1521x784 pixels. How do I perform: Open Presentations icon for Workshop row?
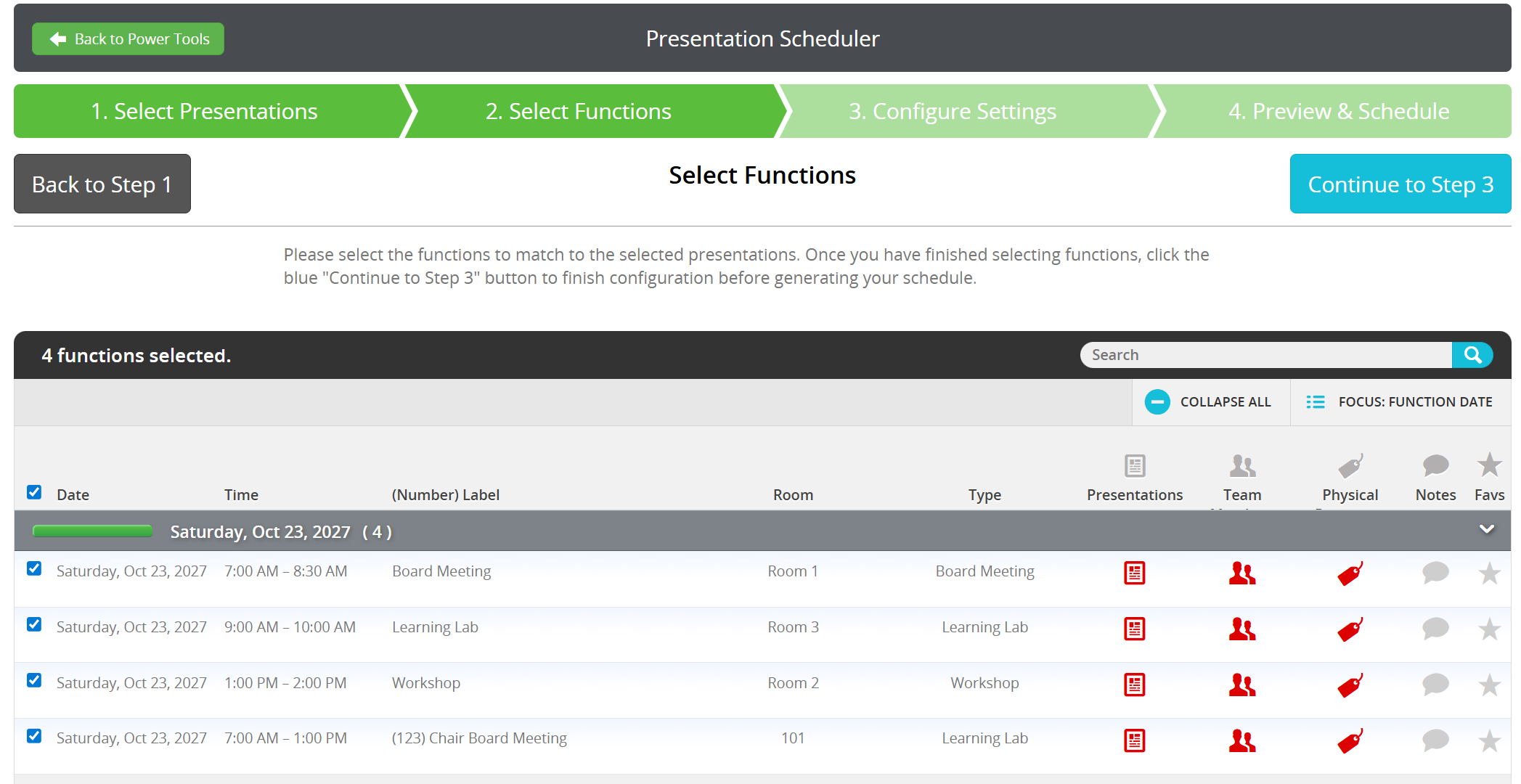pyautogui.click(x=1134, y=685)
